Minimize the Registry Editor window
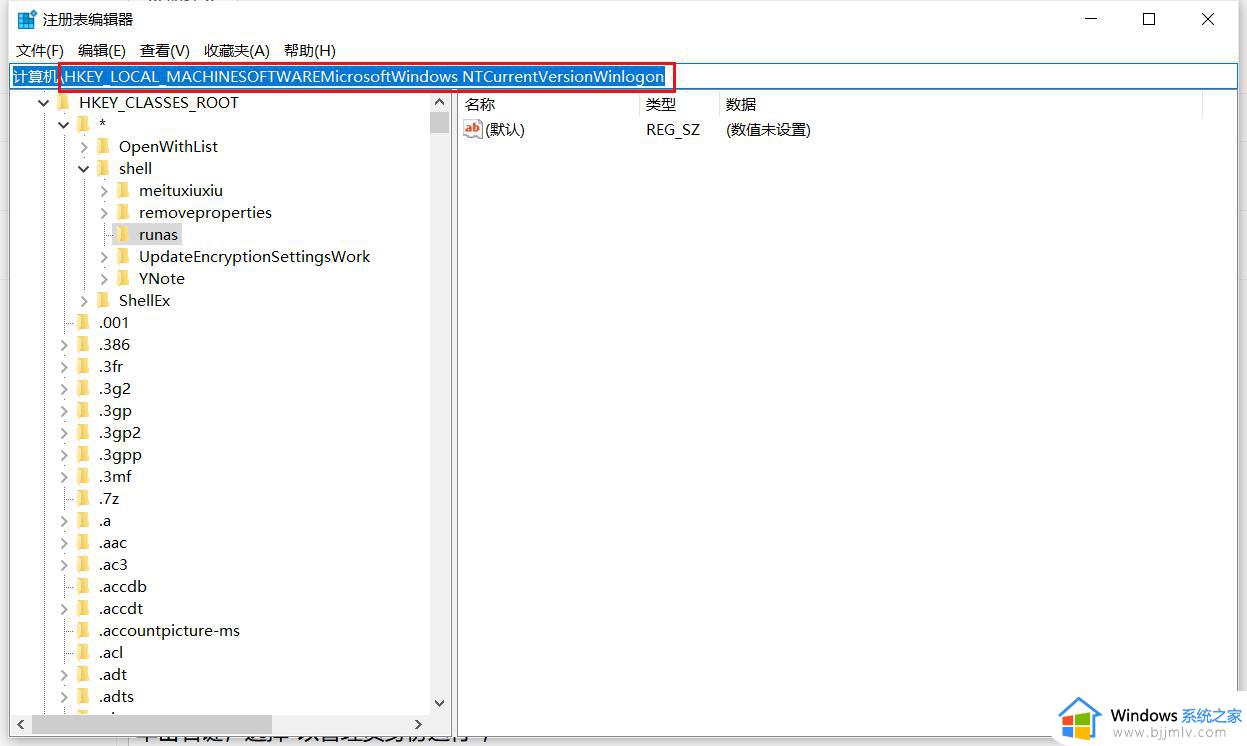Image resolution: width=1247 pixels, height=746 pixels. (1091, 19)
